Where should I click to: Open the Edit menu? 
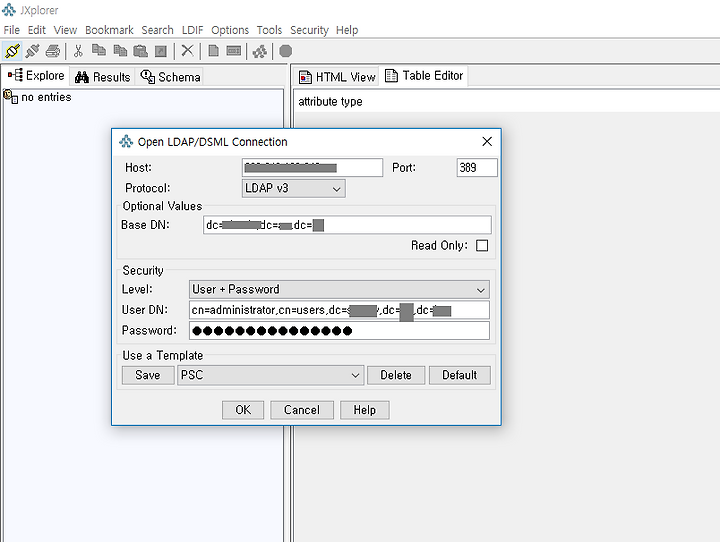pos(37,30)
